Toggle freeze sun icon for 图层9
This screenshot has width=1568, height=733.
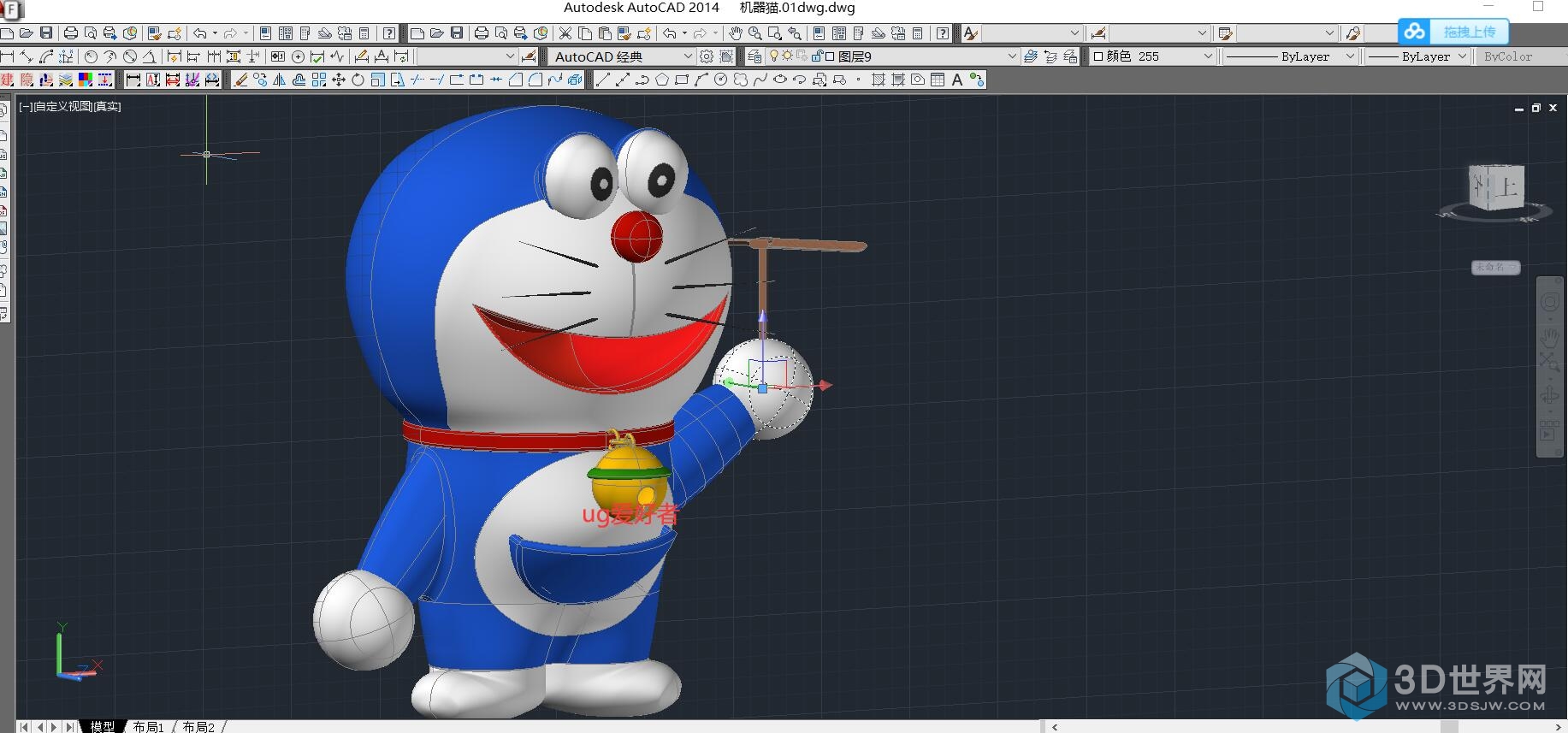[788, 56]
